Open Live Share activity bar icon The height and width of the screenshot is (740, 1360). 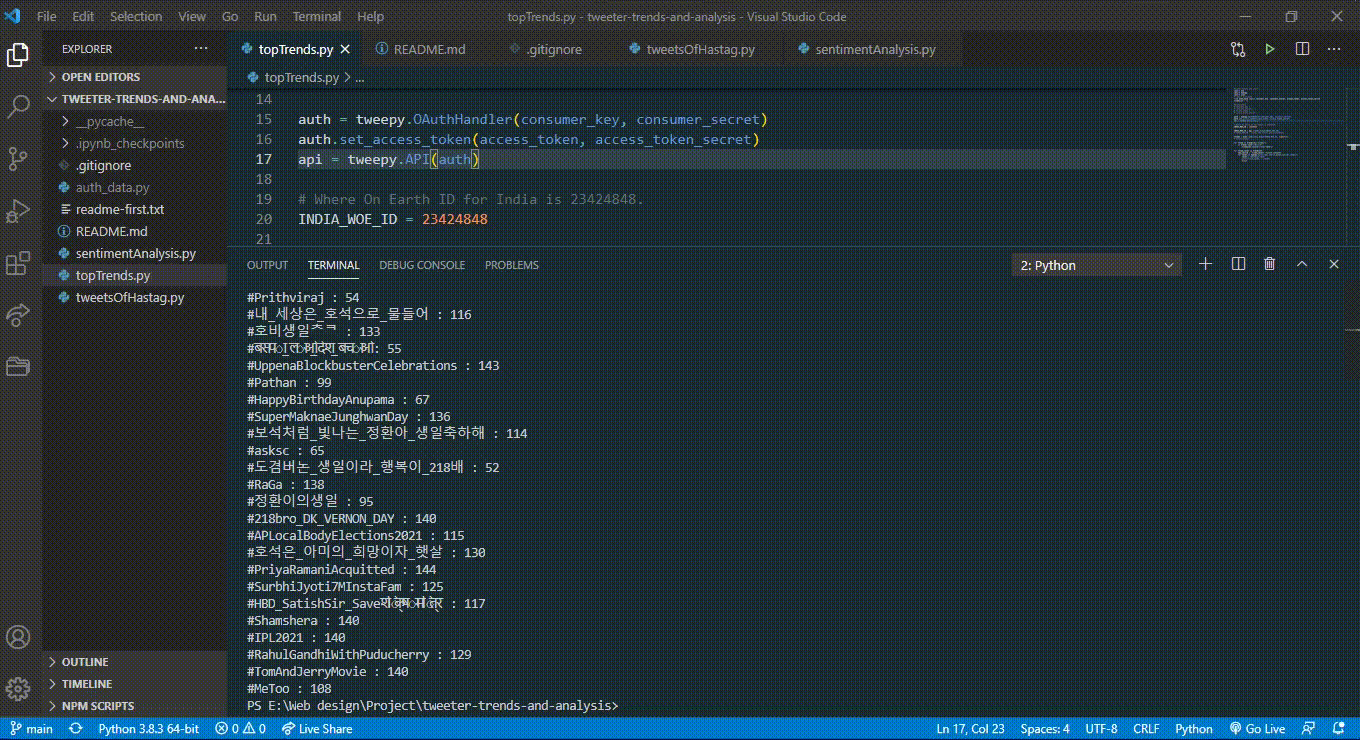click(18, 315)
